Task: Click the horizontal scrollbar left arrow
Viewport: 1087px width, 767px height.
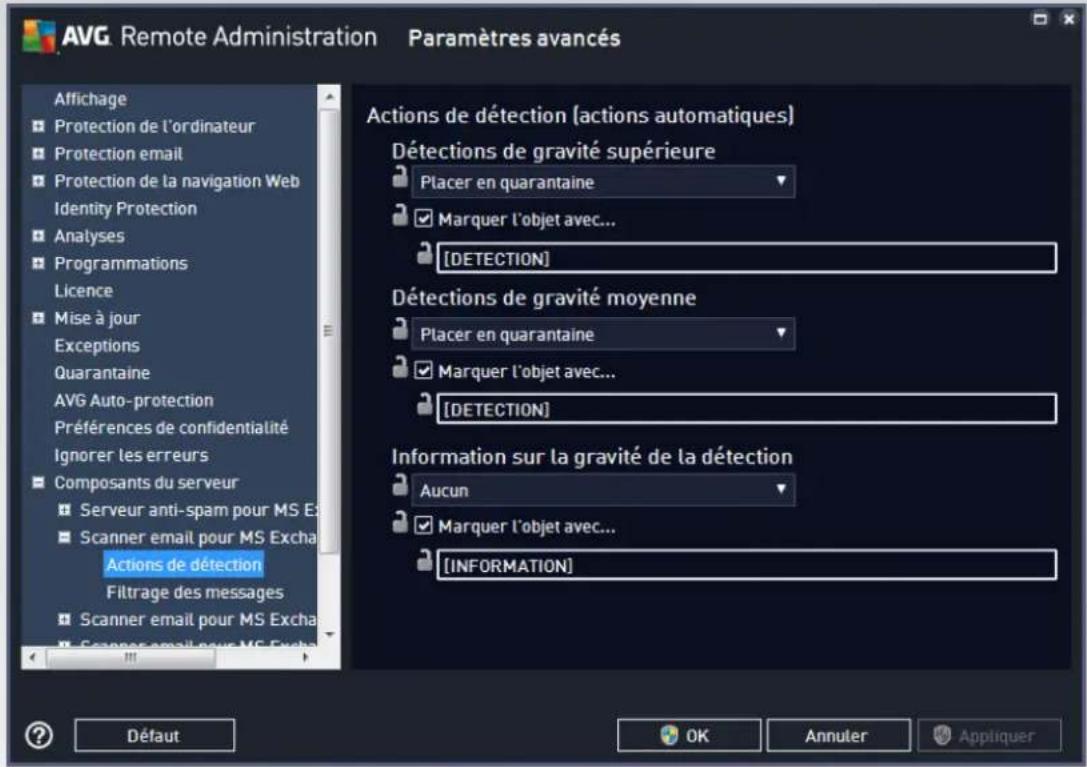Action: click(x=33, y=657)
